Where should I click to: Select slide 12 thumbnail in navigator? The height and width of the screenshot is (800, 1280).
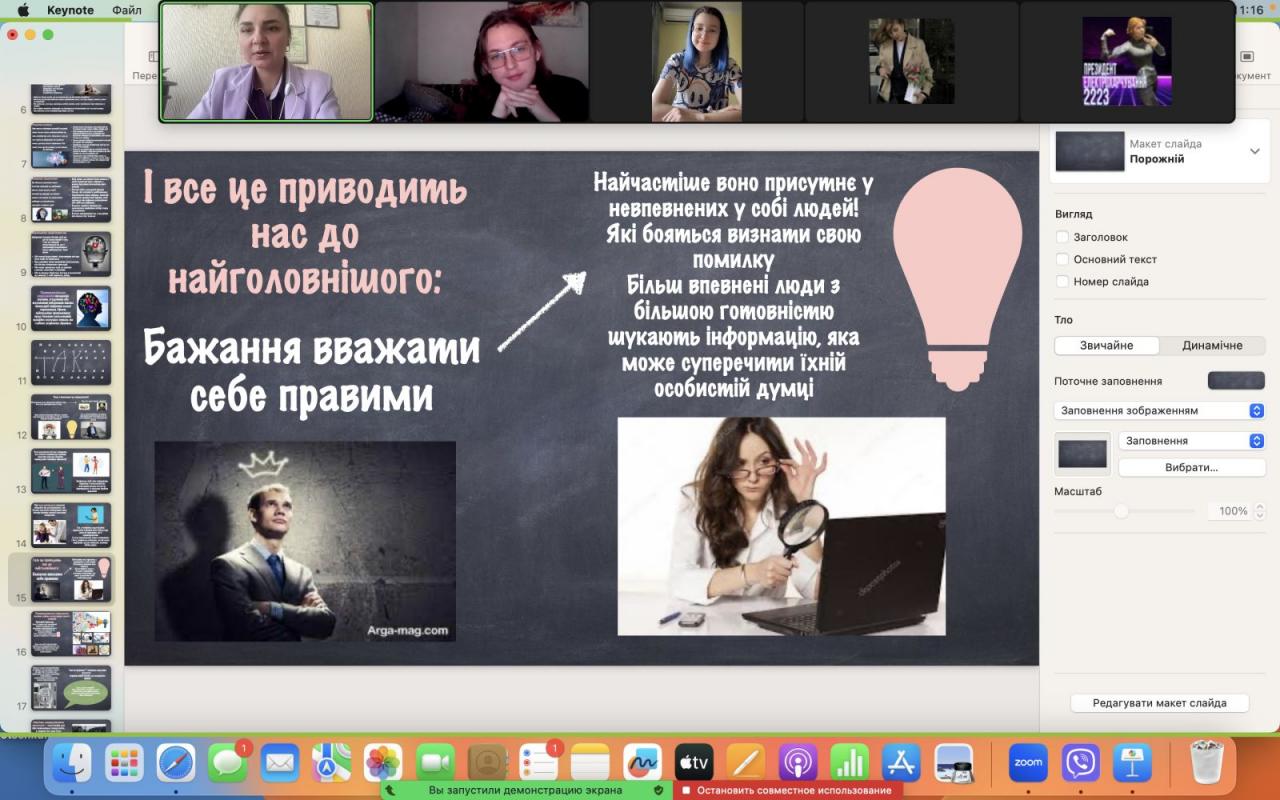point(71,417)
